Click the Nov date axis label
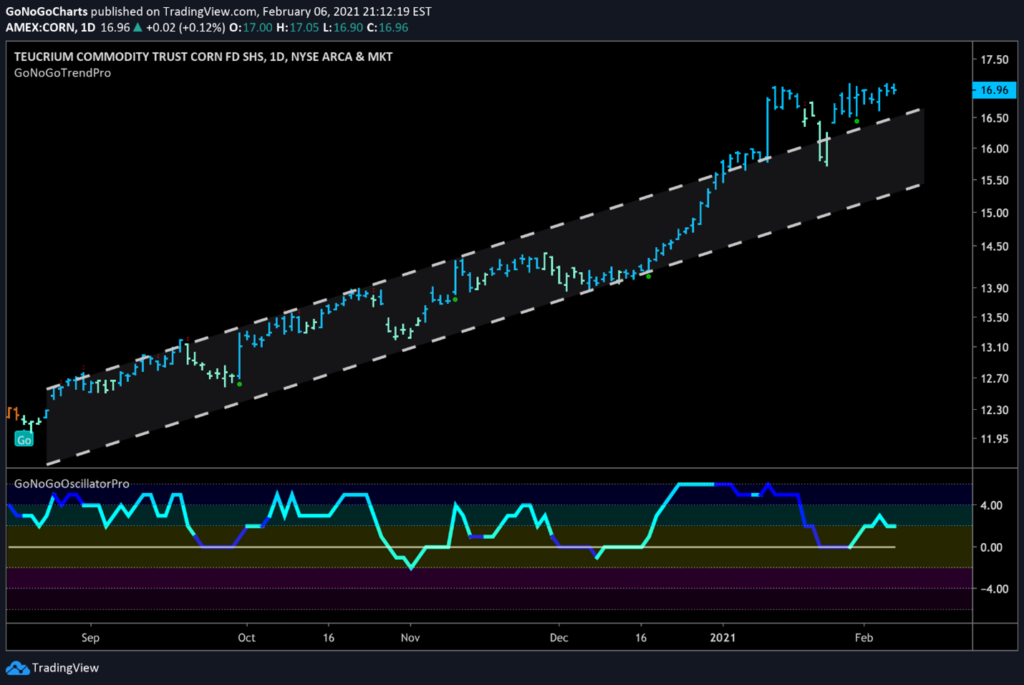Viewport: 1024px width, 685px height. 410,637
